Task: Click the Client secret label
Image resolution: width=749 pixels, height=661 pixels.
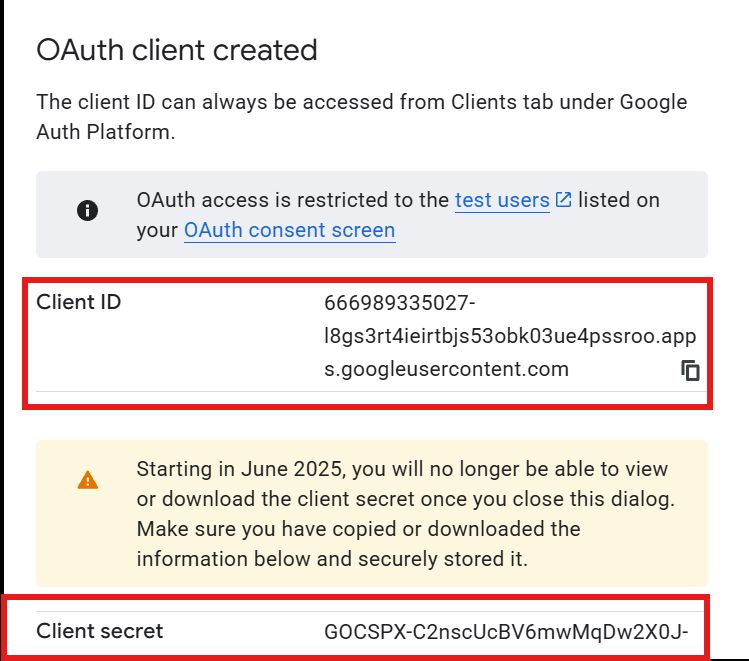Action: (x=99, y=631)
